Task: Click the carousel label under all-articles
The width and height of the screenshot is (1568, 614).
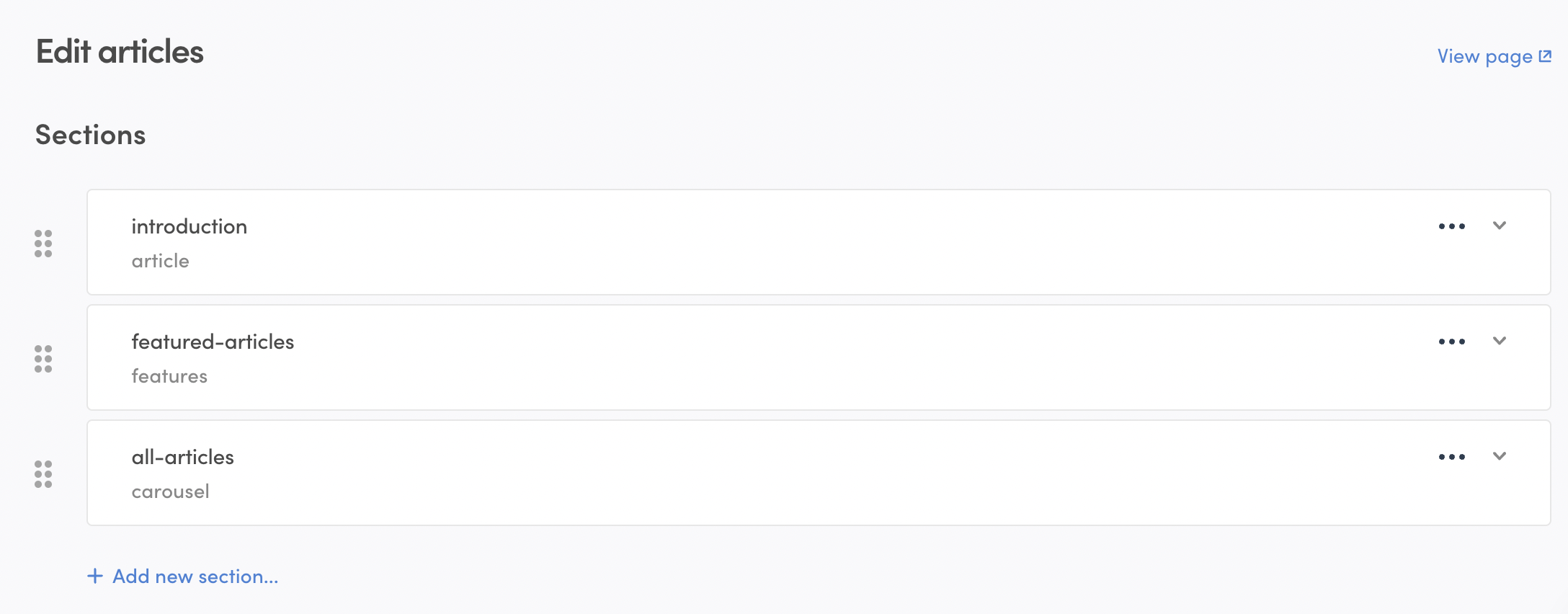Action: (x=171, y=491)
